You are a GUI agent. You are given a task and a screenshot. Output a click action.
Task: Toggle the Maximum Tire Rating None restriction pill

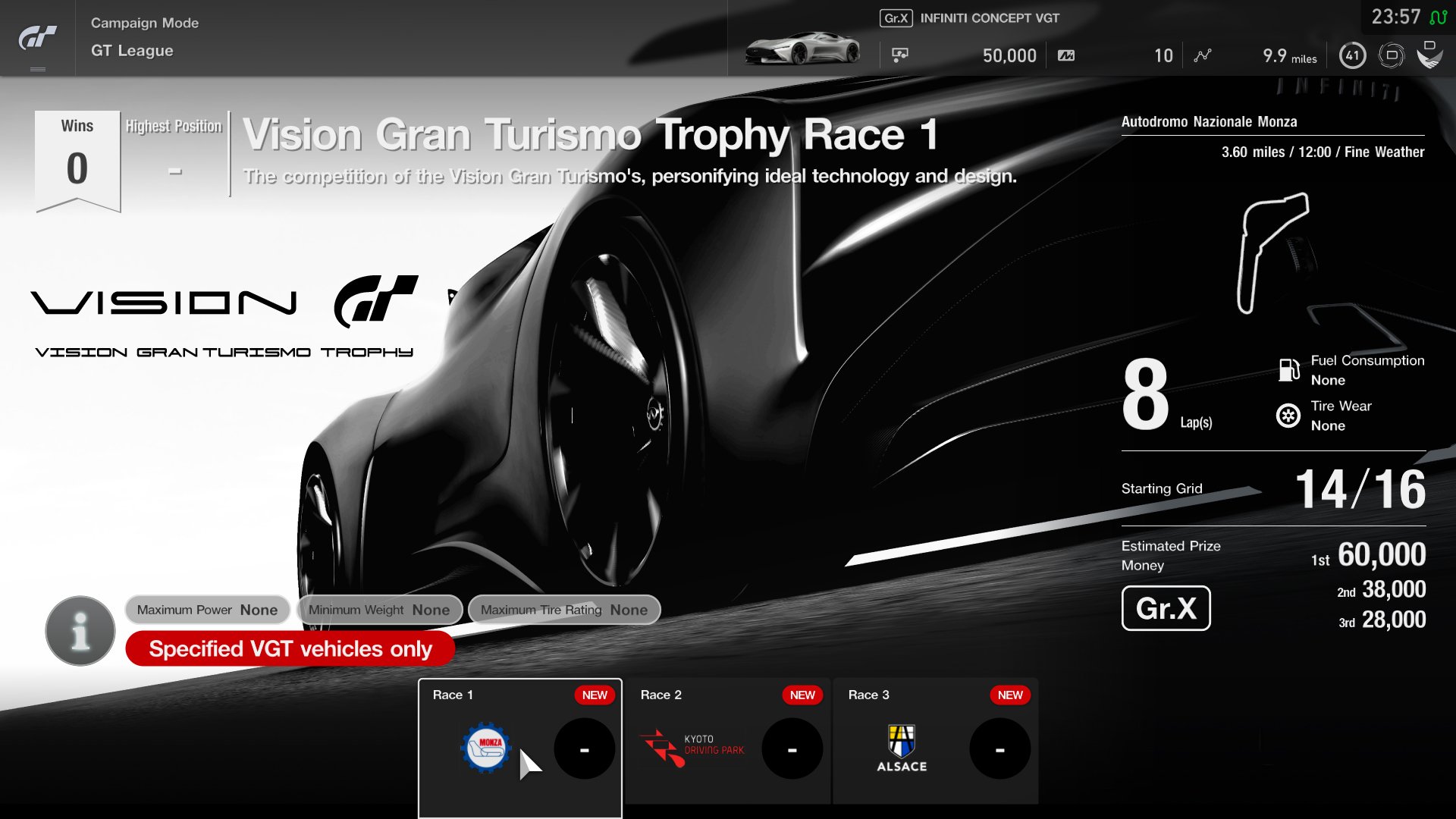[564, 610]
